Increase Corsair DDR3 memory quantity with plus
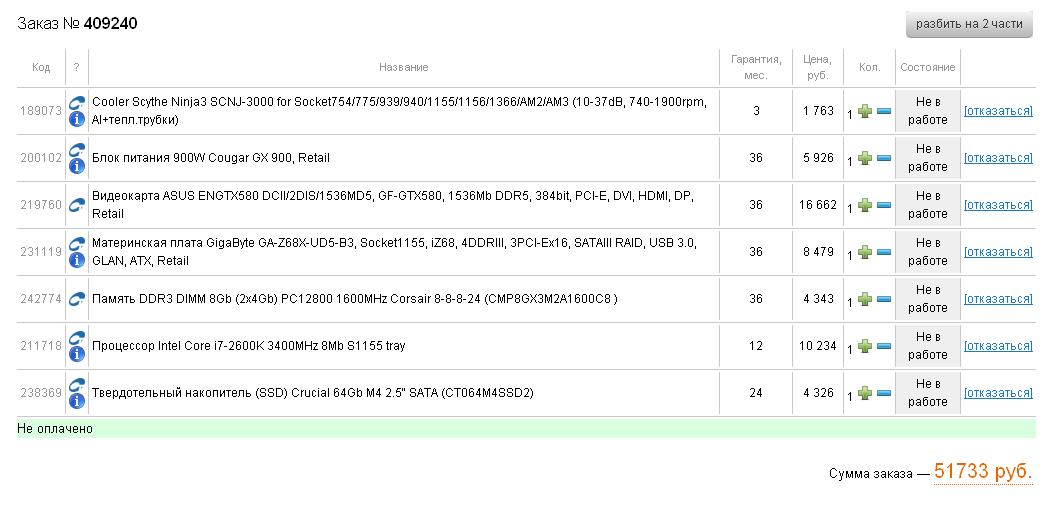 tap(864, 299)
